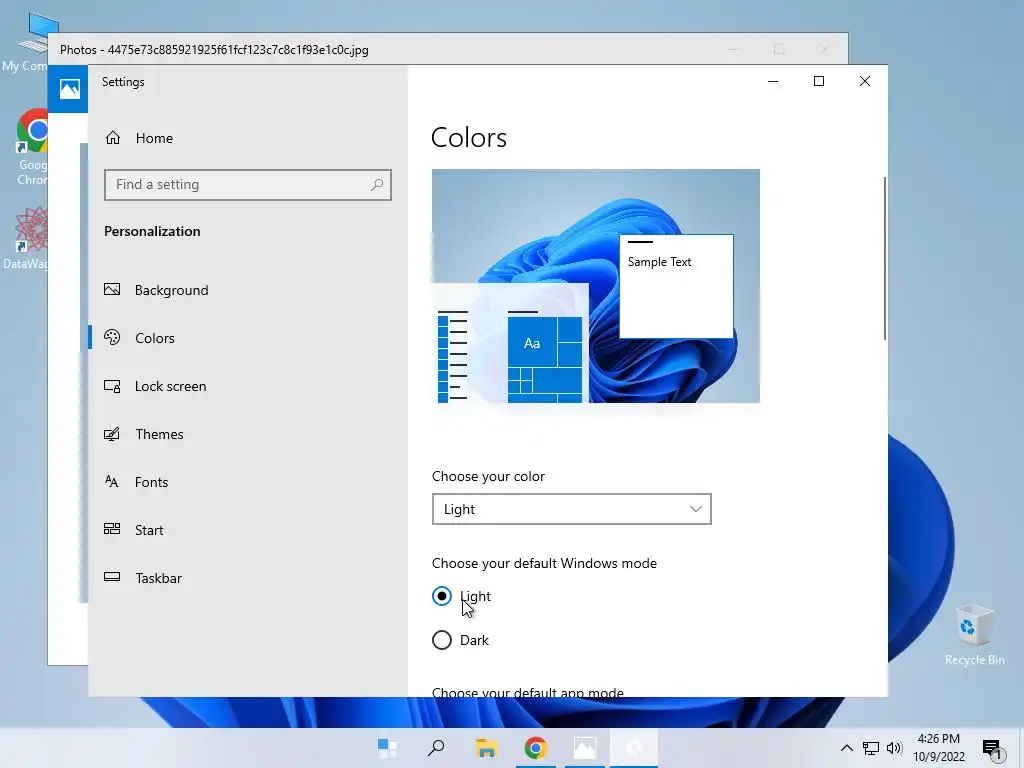Viewport: 1024px width, 768px height.
Task: Click the Colors palette icon
Action: pos(112,337)
